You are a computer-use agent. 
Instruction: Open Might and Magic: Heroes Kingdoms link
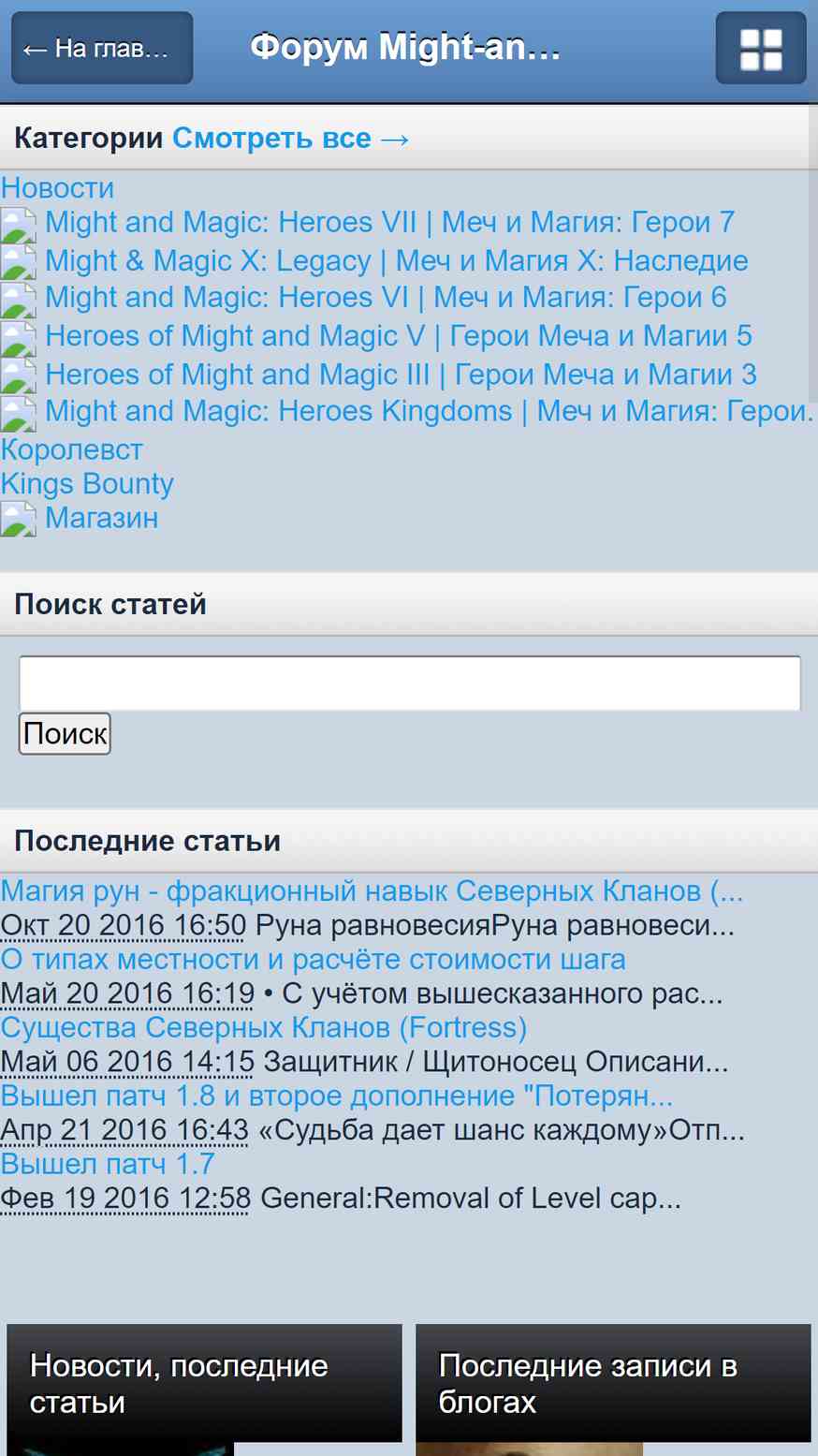click(x=408, y=429)
